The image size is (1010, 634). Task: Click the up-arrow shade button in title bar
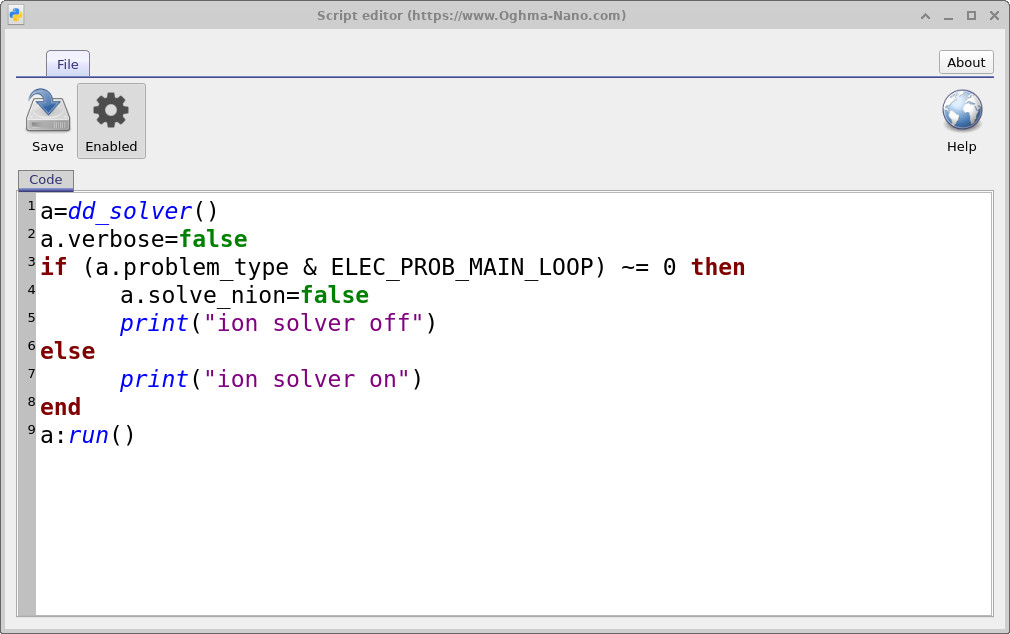click(926, 15)
